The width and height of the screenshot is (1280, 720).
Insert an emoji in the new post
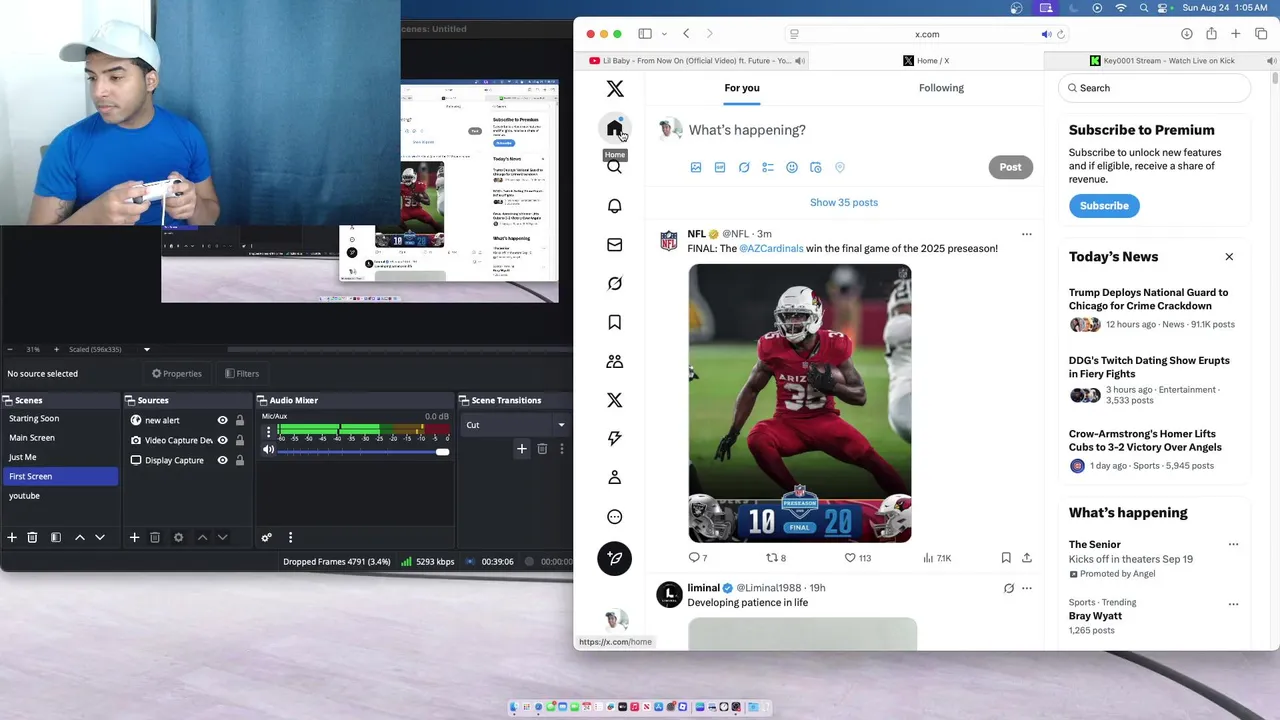(x=792, y=167)
